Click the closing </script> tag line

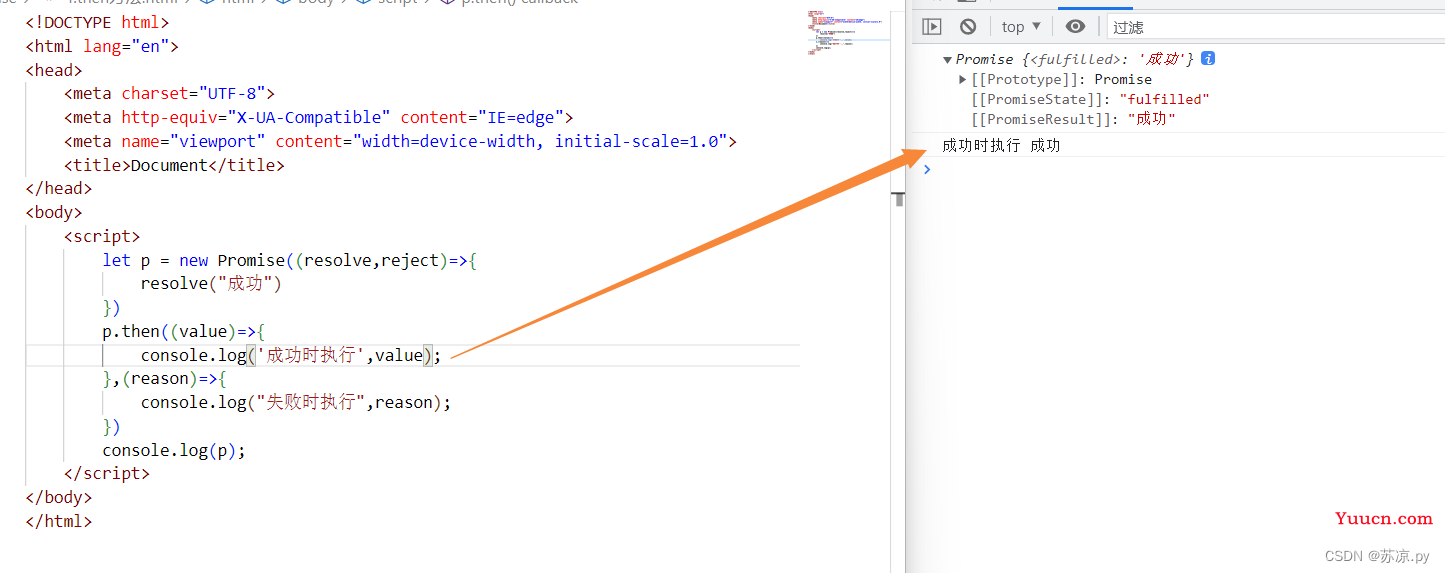coord(106,473)
